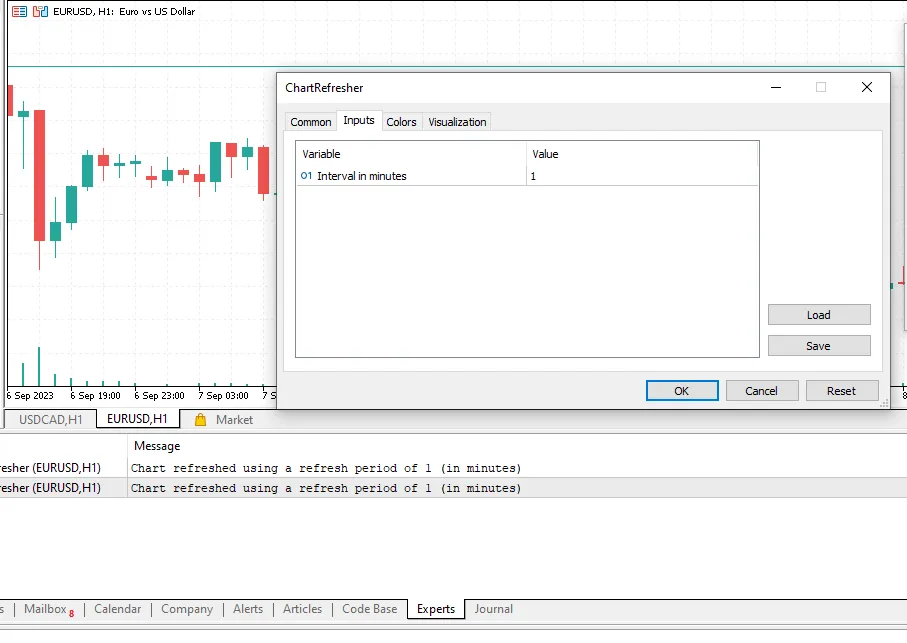Switch to the Common tab

(x=311, y=121)
